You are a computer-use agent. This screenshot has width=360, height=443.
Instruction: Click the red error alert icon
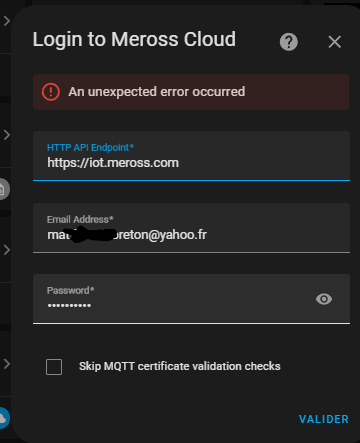(x=51, y=92)
